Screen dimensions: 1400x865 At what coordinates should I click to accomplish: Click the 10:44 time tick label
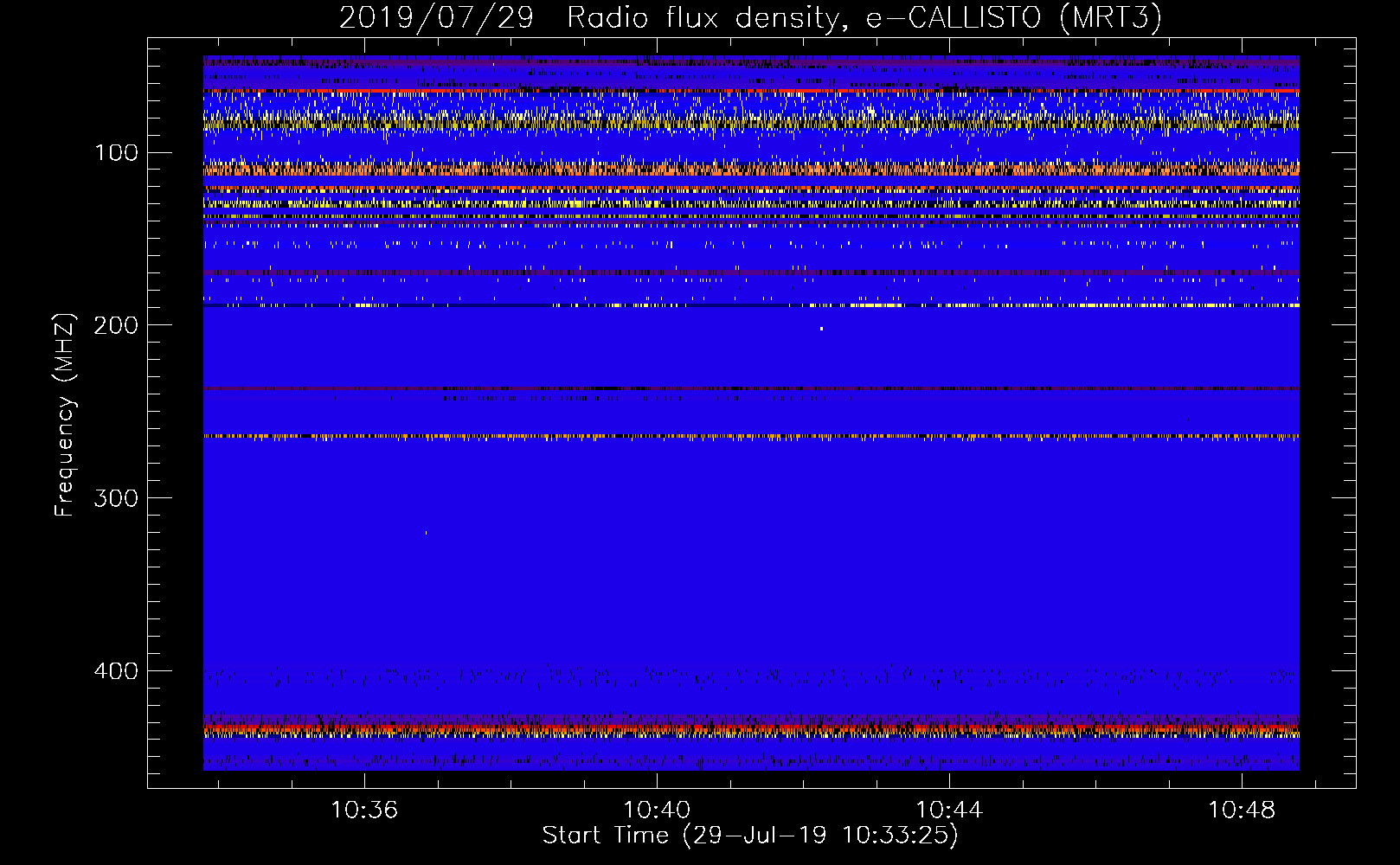tap(949, 810)
